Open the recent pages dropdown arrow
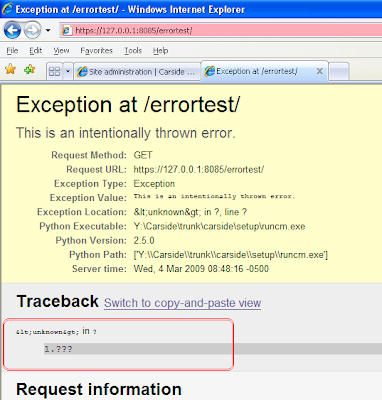The image size is (382, 400). 48,31
